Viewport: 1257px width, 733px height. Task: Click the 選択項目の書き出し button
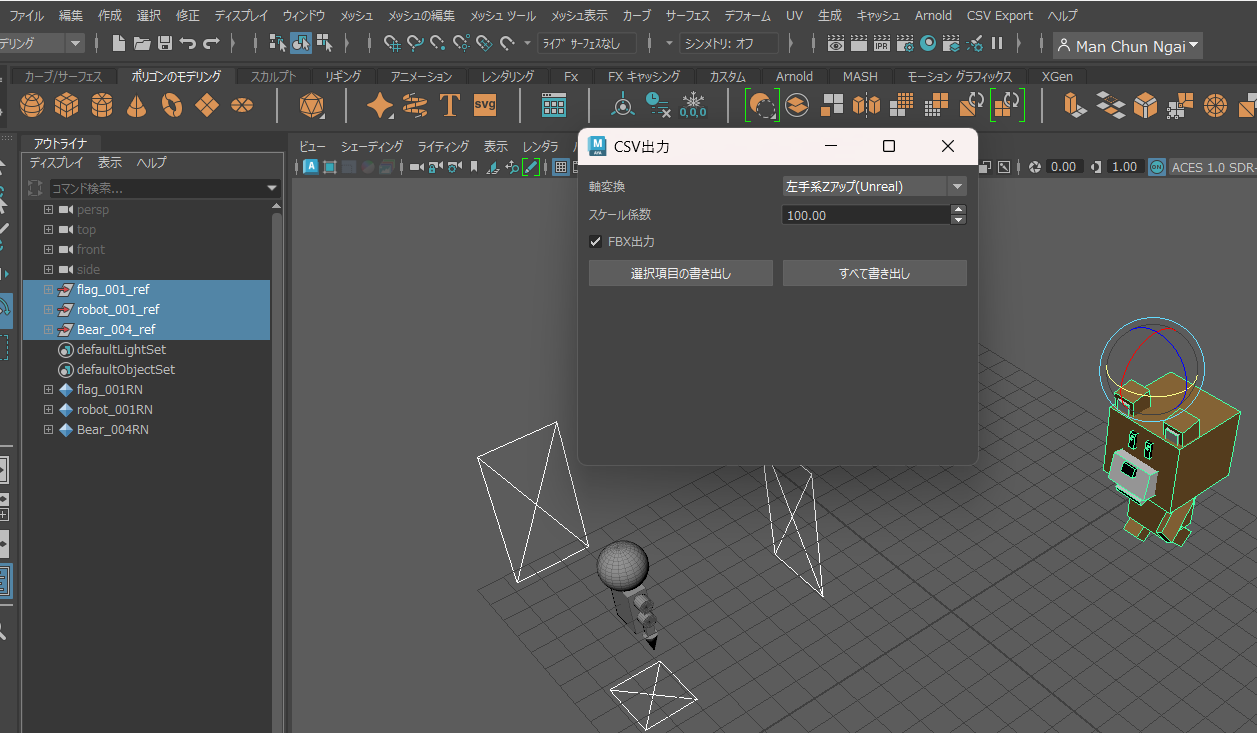tap(680, 273)
